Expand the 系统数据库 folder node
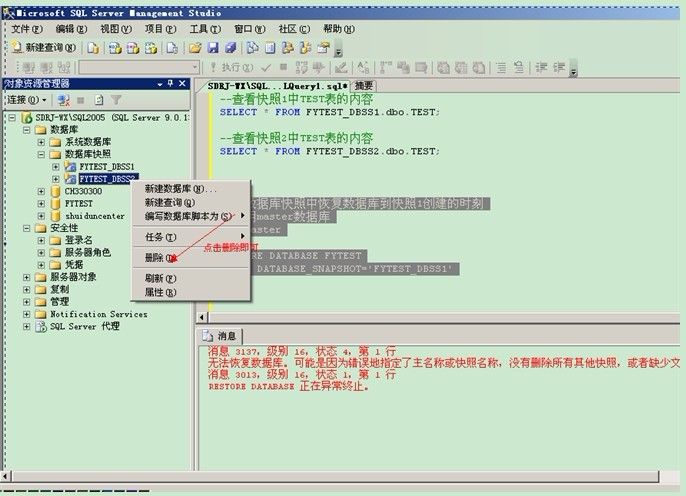686x496 pixels. [x=41, y=142]
